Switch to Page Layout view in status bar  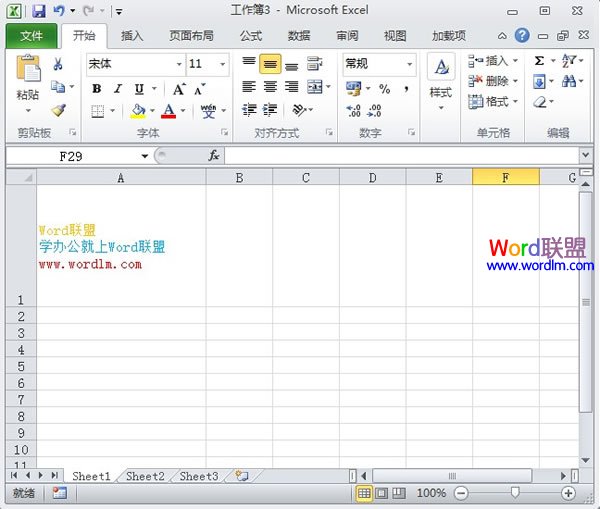(381, 493)
